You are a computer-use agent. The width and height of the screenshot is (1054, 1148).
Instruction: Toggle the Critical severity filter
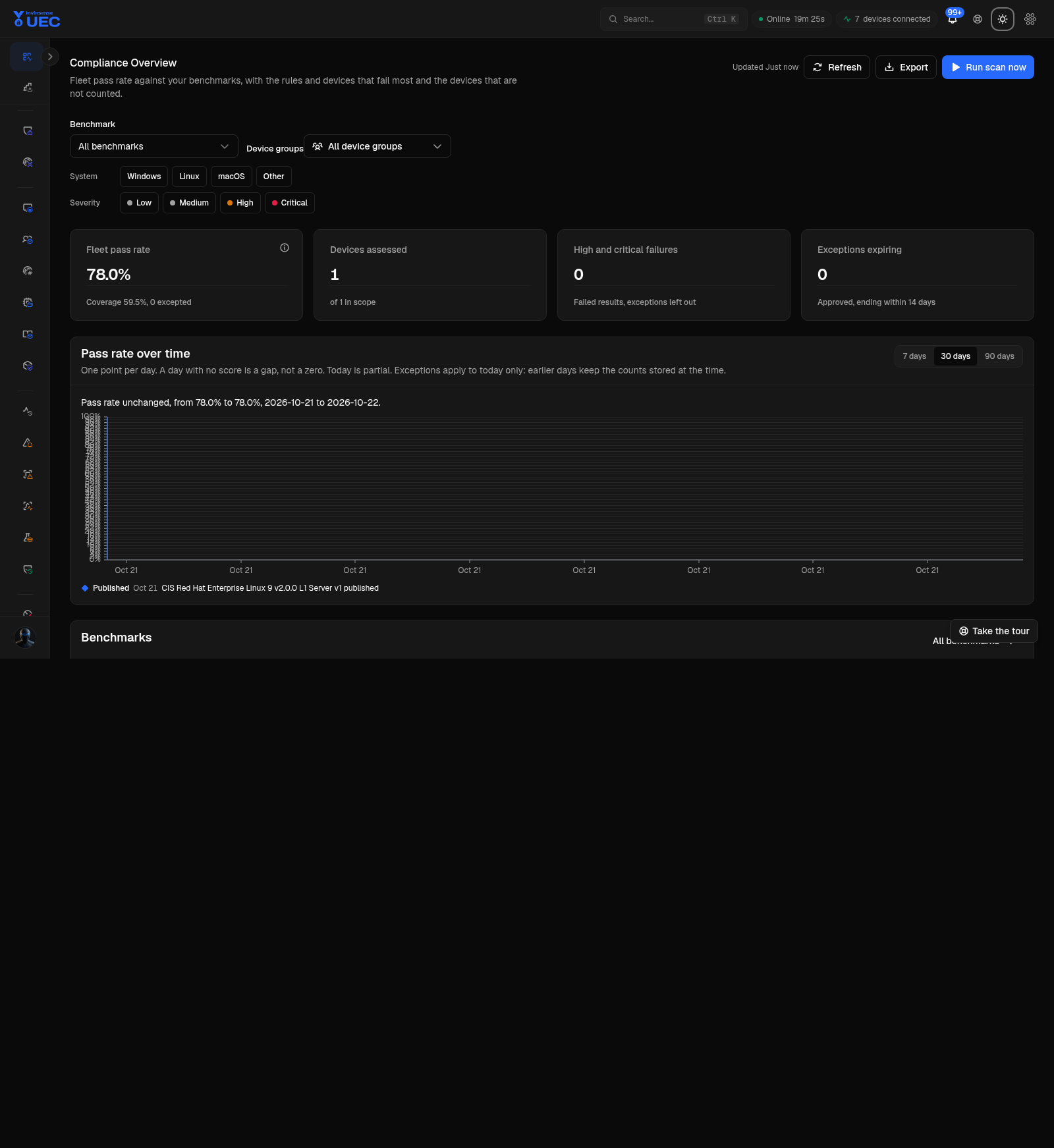[x=289, y=203]
